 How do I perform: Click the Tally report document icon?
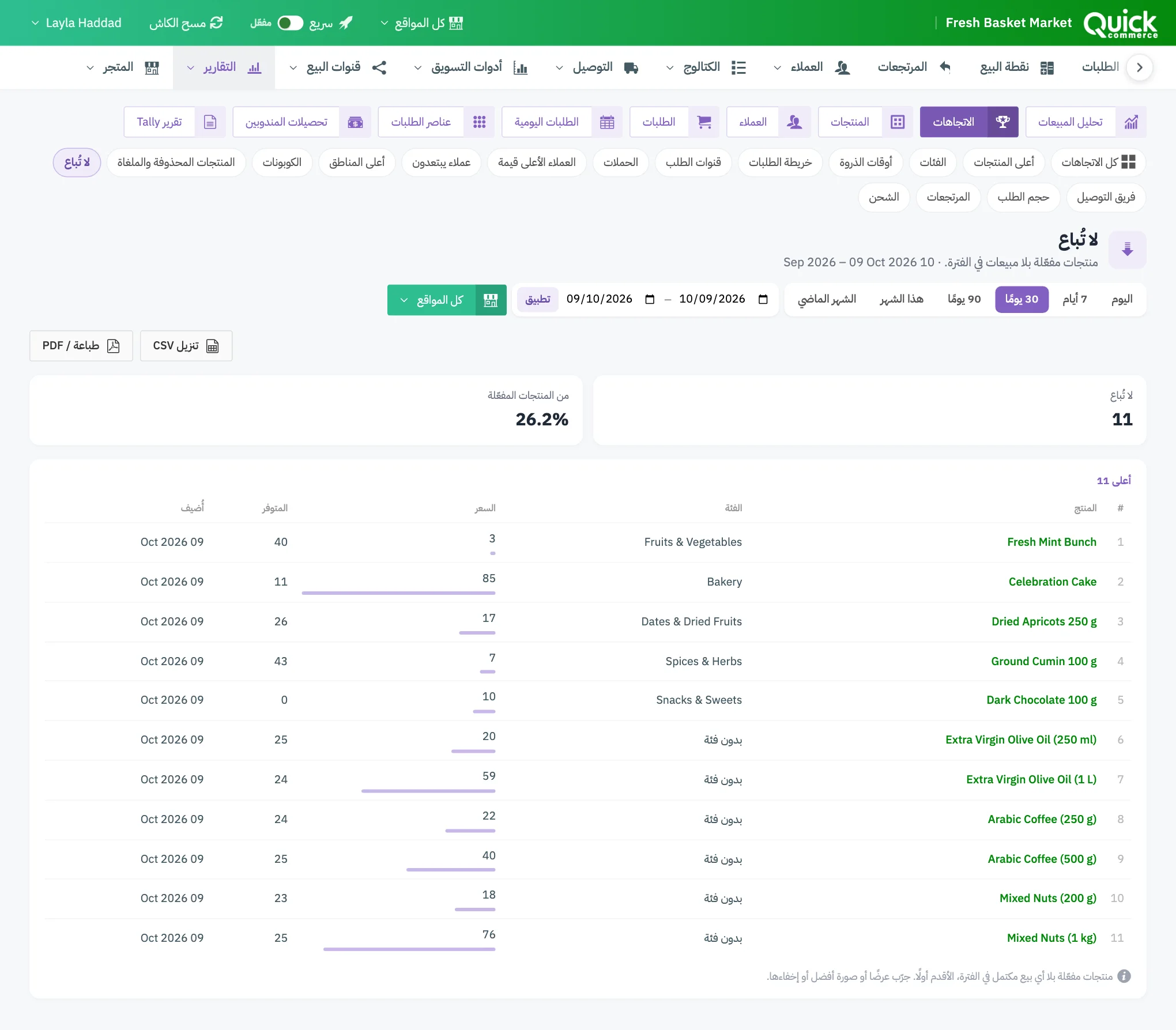[210, 122]
